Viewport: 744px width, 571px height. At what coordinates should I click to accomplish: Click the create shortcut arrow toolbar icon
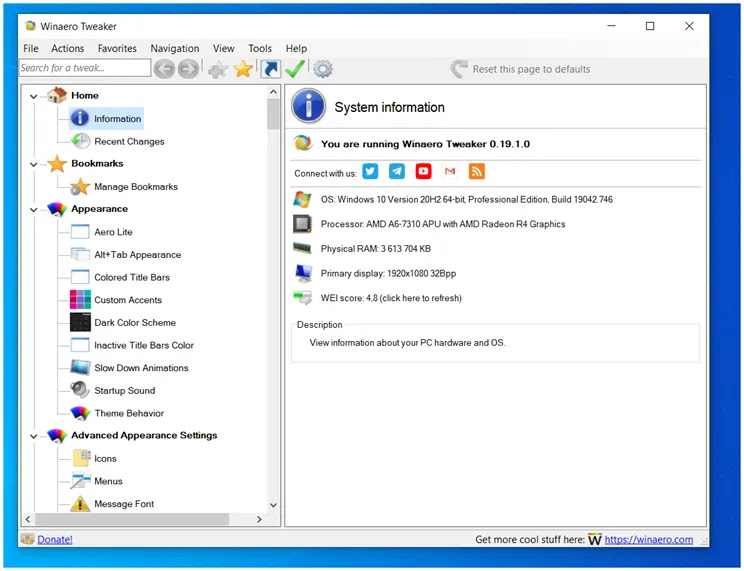270,69
